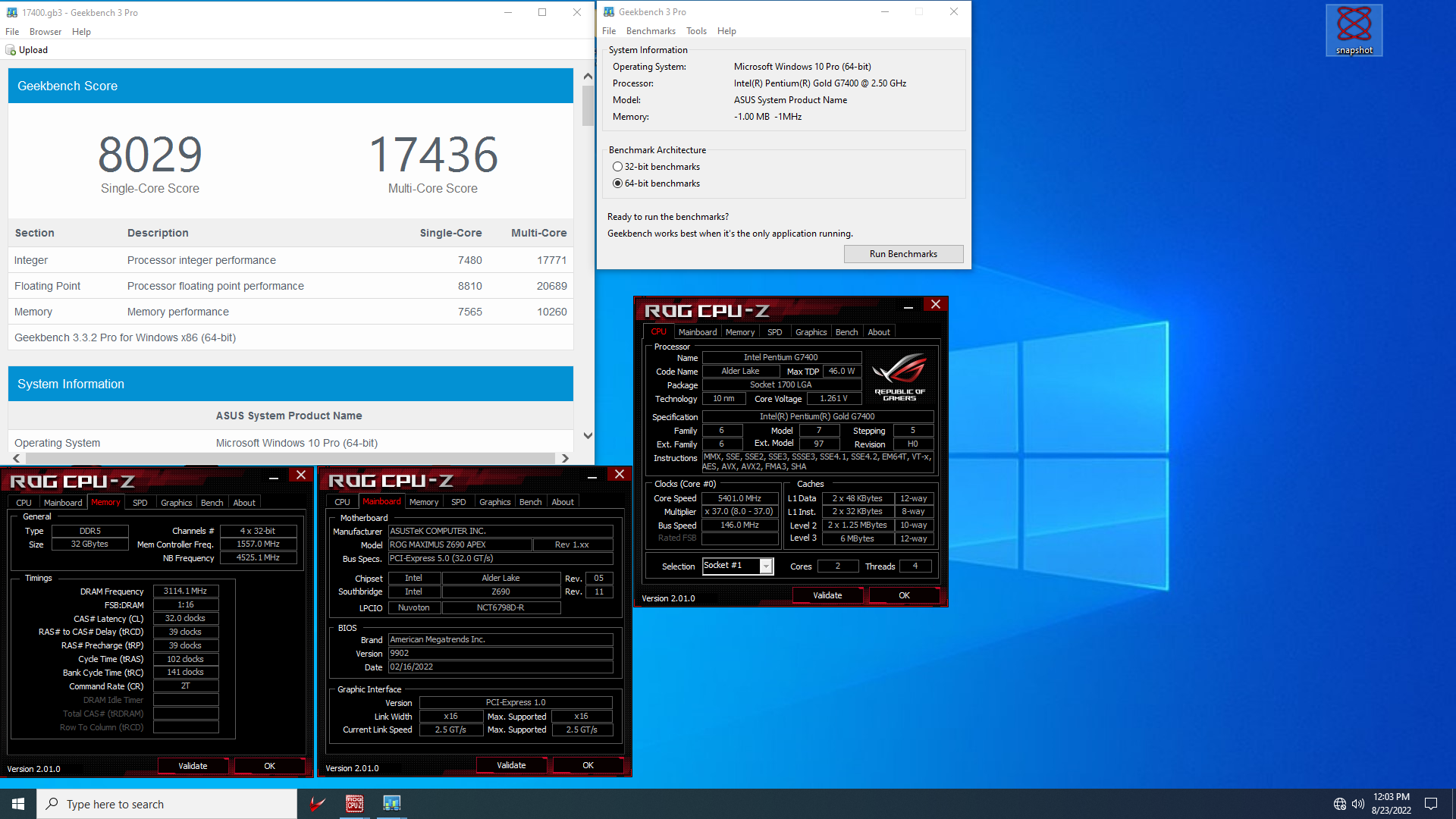The image size is (1456, 819).
Task: Click the Multi-Core Score 17436
Action: click(x=433, y=155)
